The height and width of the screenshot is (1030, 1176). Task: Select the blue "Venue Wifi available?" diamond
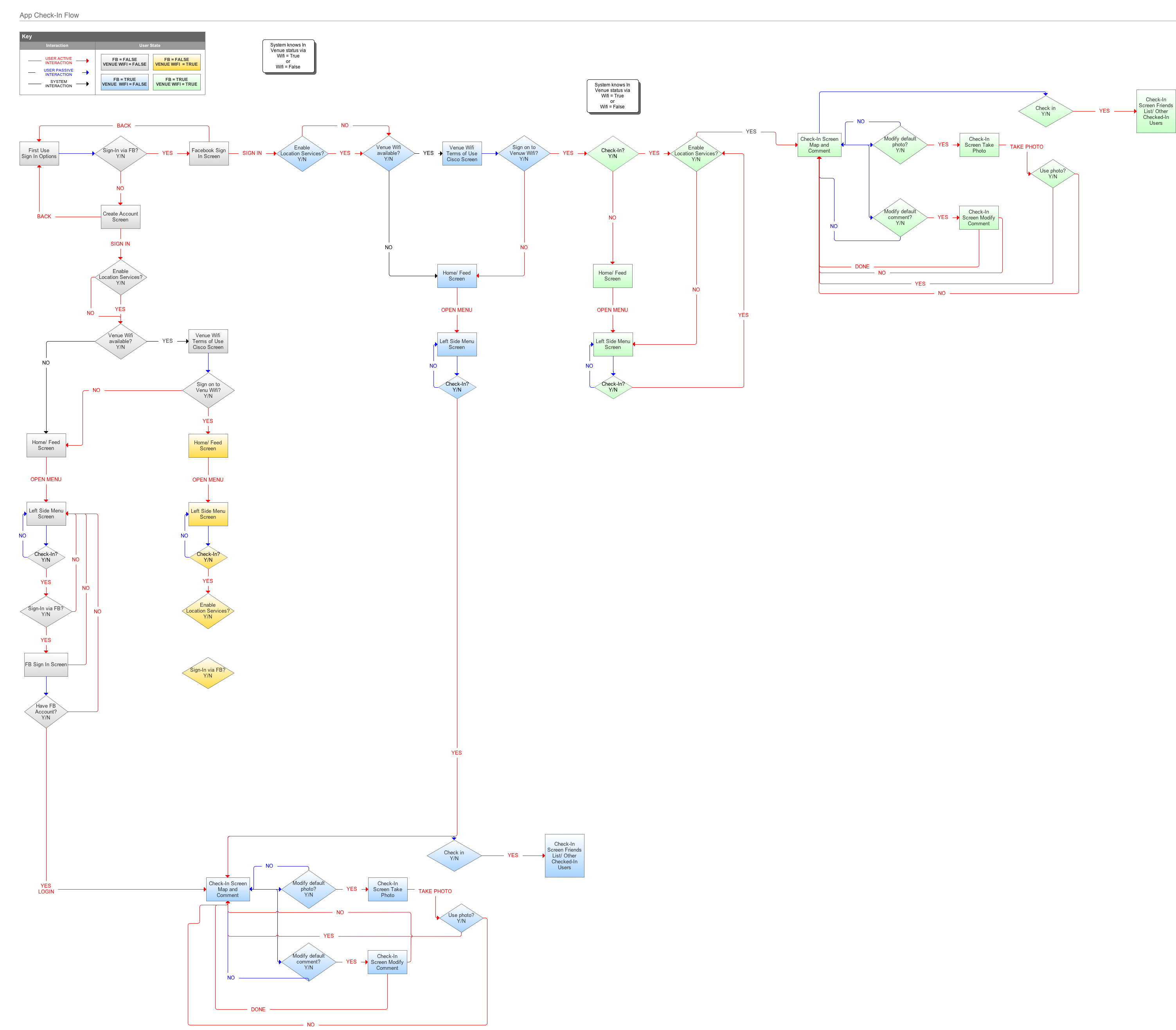(x=388, y=153)
